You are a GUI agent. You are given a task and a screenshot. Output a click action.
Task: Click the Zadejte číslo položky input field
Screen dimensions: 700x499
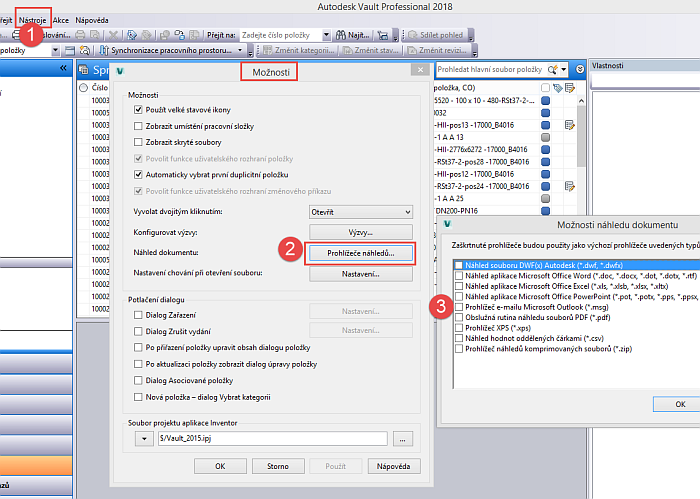(x=281, y=35)
